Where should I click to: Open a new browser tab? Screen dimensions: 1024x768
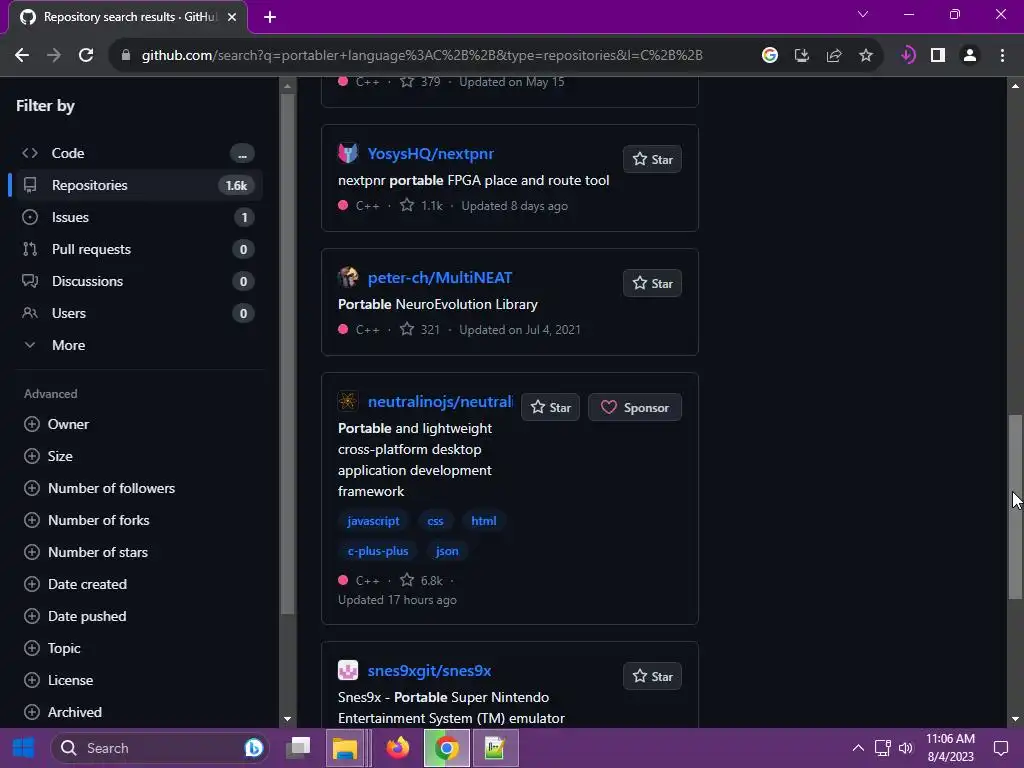(x=270, y=17)
